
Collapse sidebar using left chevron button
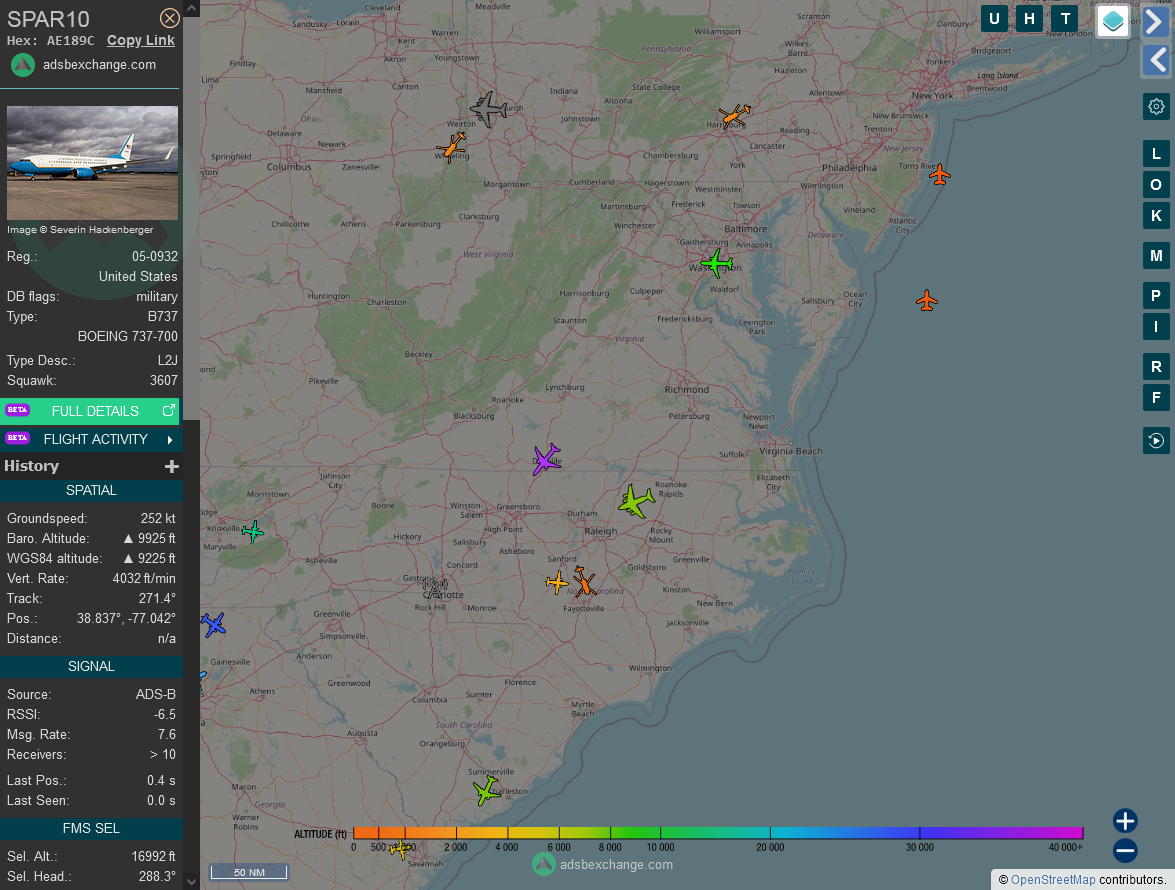[1156, 60]
